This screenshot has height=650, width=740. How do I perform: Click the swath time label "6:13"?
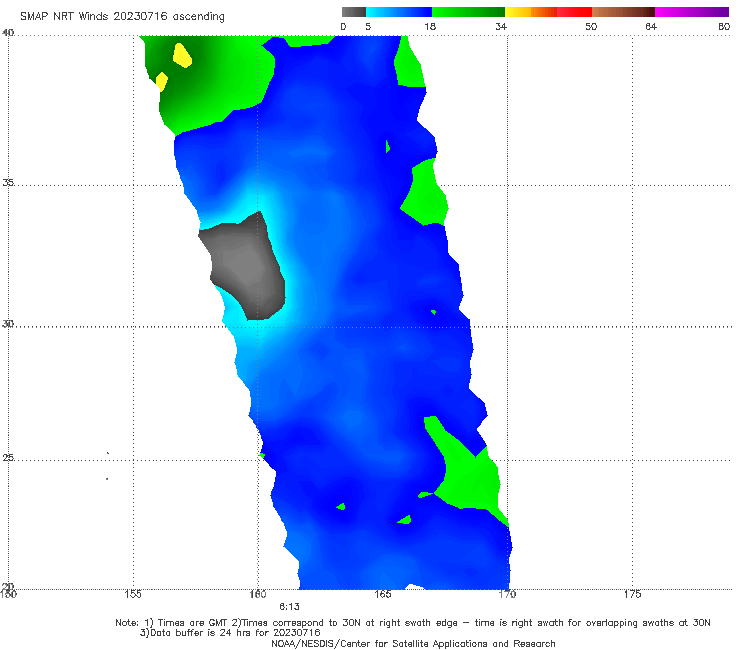[x=289, y=607]
